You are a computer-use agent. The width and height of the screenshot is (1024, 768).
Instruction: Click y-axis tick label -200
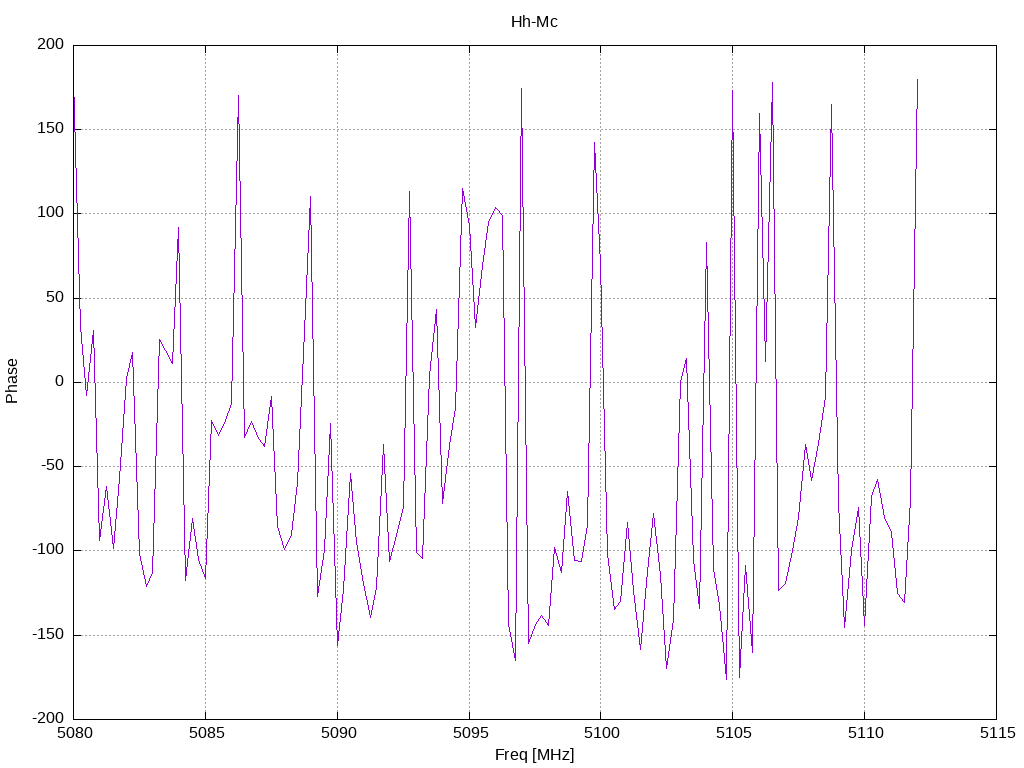(48, 718)
